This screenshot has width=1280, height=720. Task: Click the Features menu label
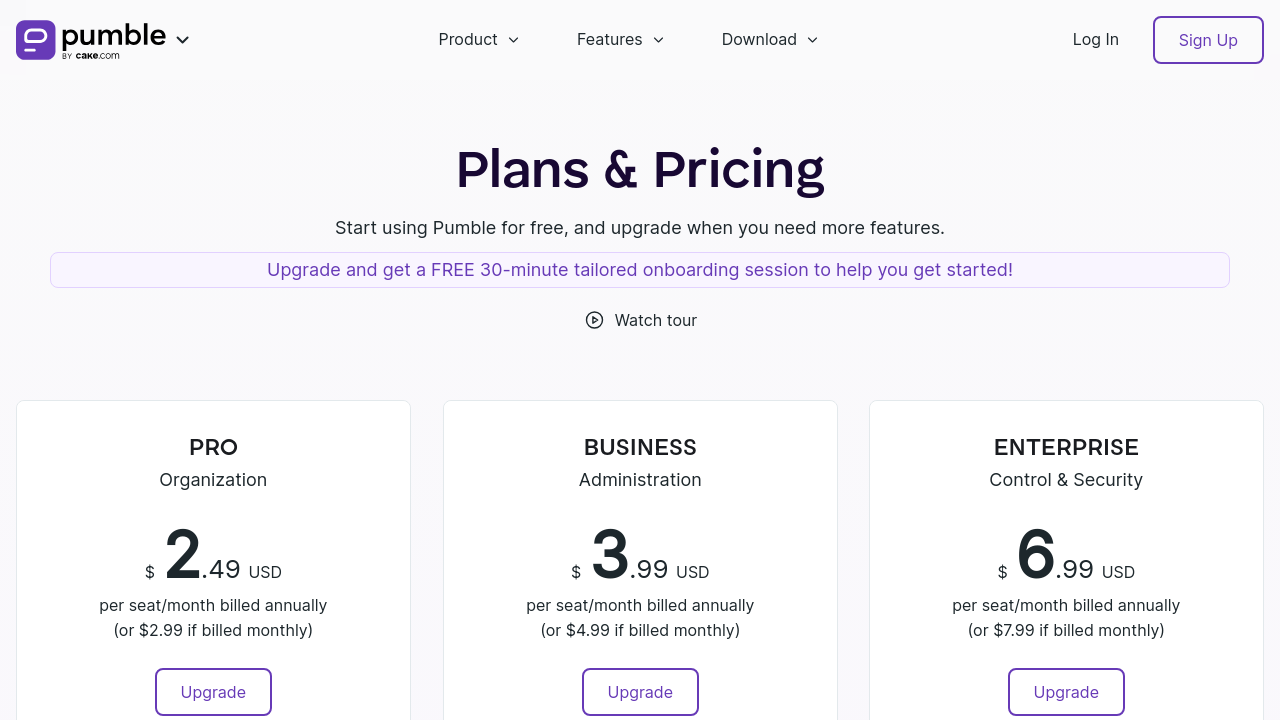(609, 40)
